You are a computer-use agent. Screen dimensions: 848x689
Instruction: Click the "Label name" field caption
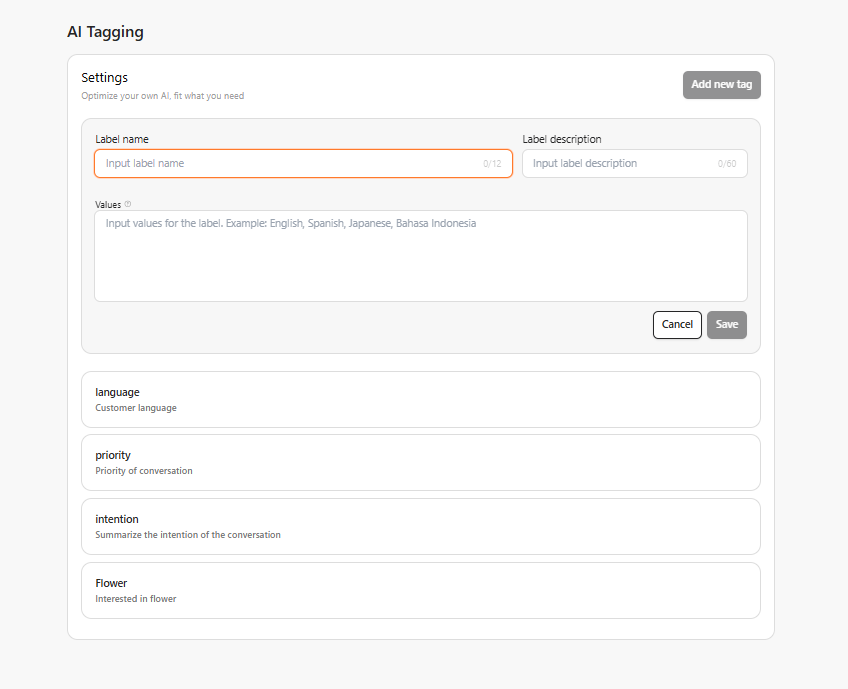click(x=122, y=139)
